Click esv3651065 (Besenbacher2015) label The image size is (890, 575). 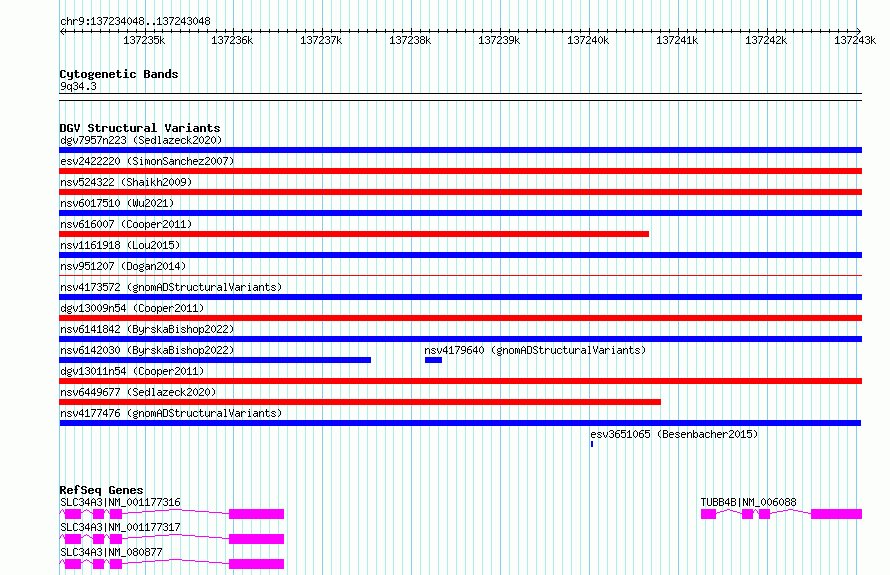674,434
